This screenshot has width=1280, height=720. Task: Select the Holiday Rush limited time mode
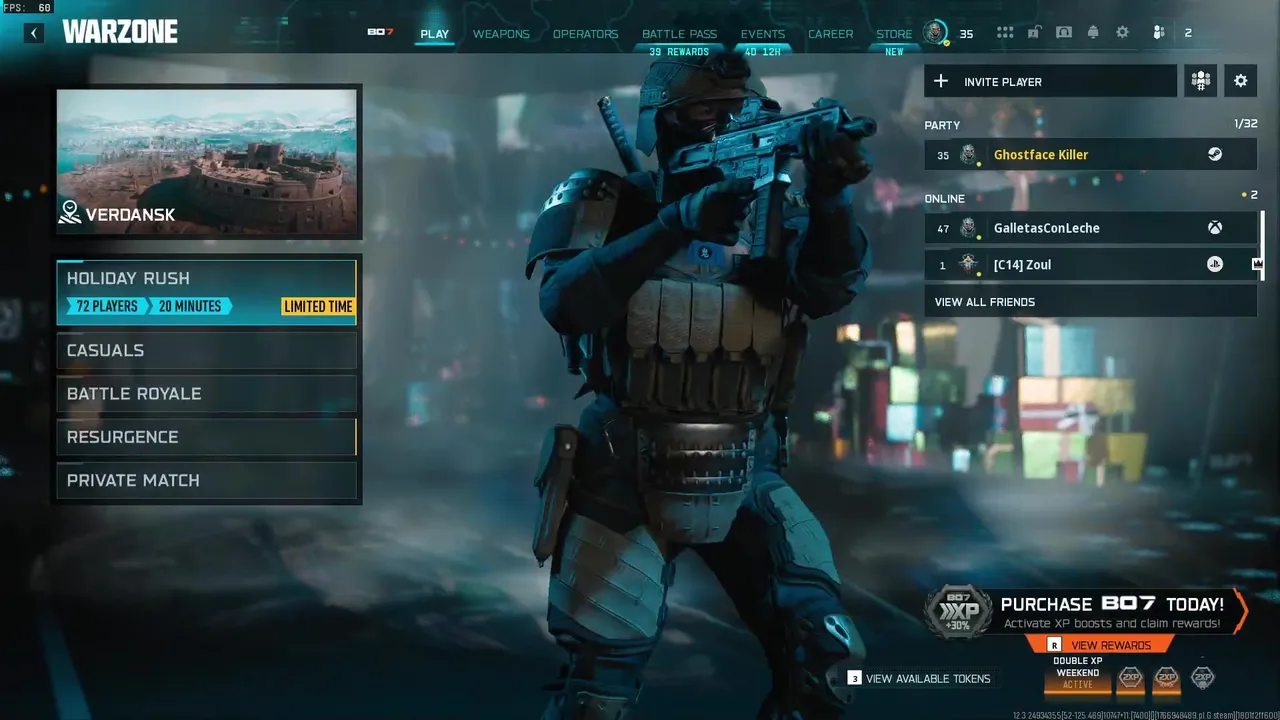(x=207, y=292)
